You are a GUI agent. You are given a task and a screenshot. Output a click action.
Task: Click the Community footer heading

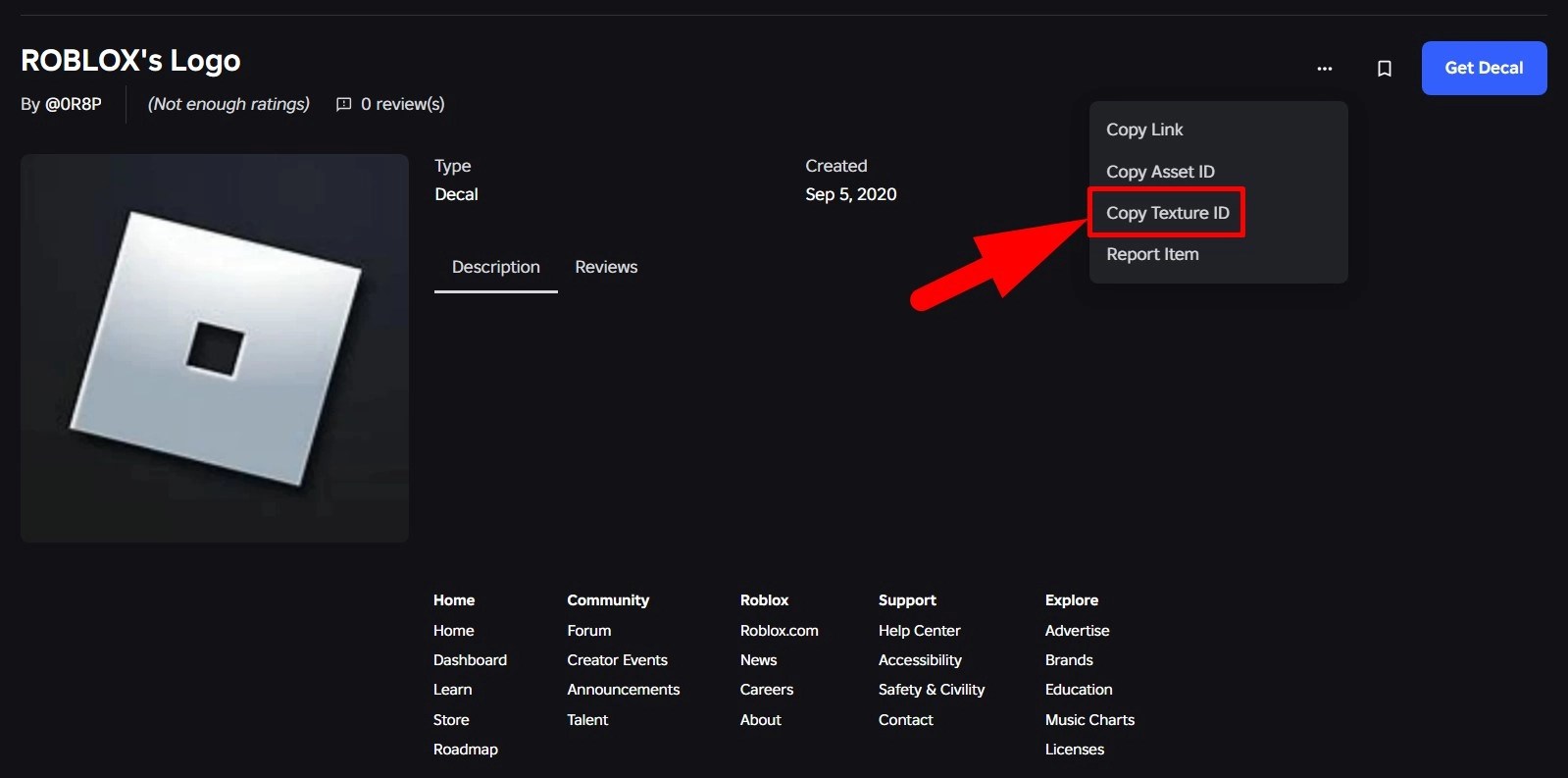click(608, 600)
